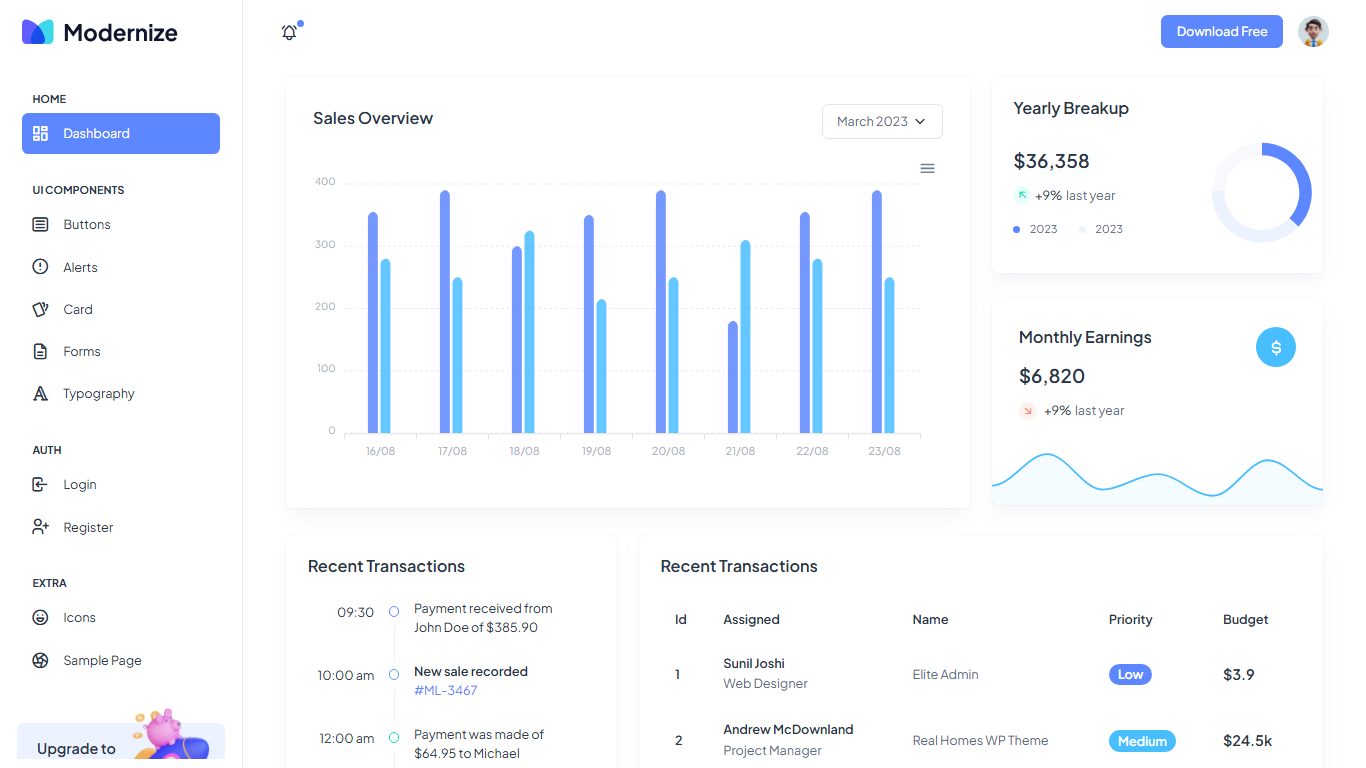Click the Icons smiley icon
Screen dimensions: 1366x768
tap(40, 617)
